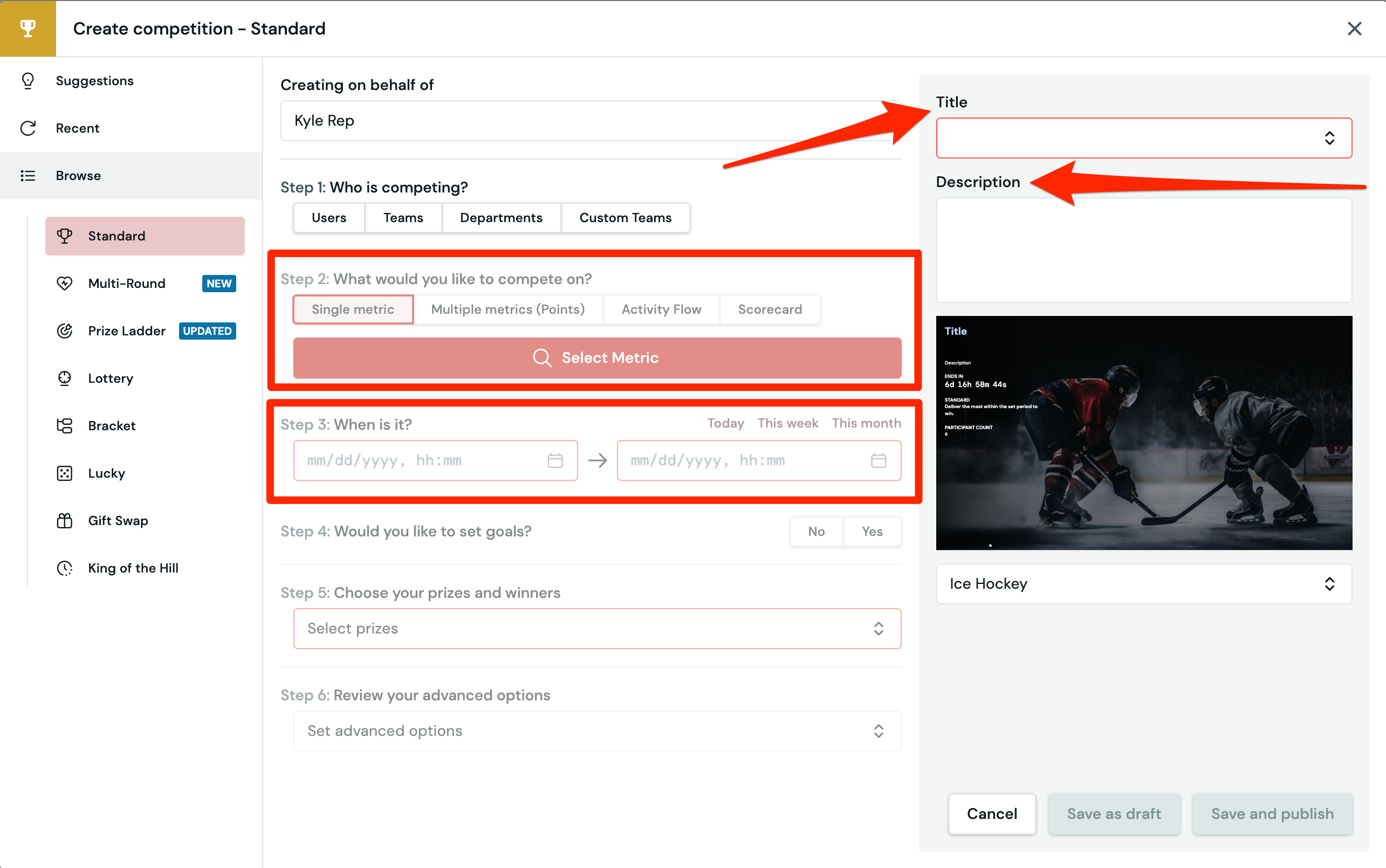Click the Cancel button
This screenshot has width=1386, height=868.
coord(992,814)
